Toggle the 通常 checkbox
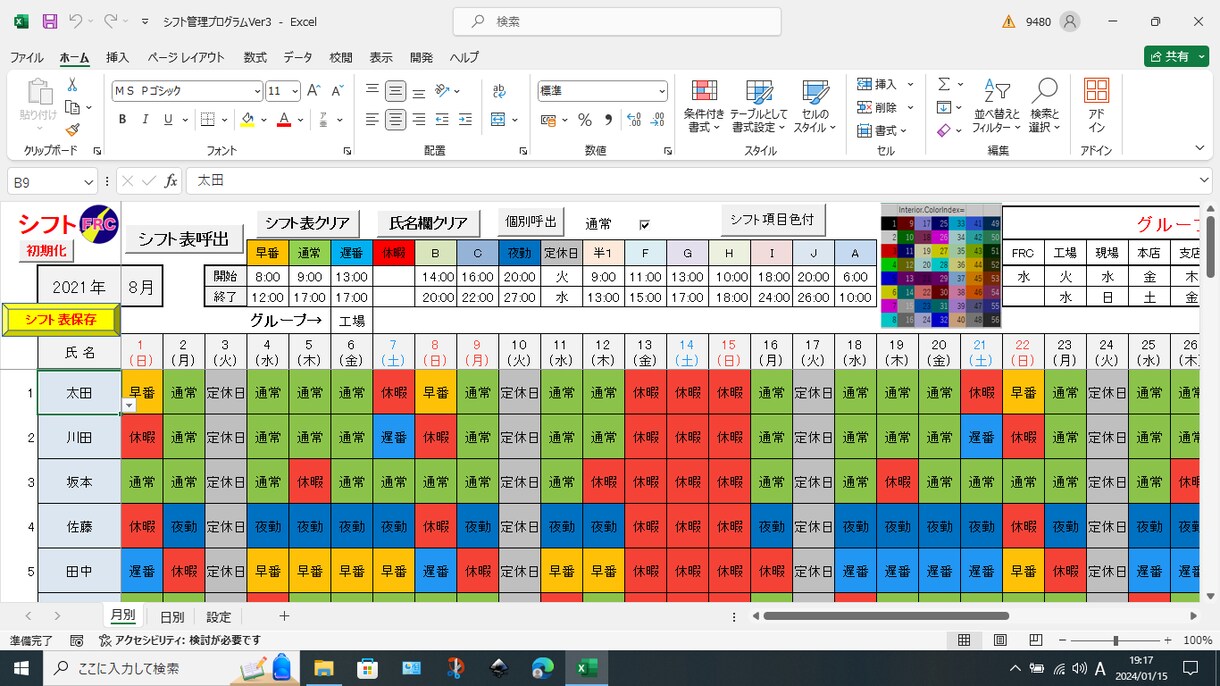The height and width of the screenshot is (686, 1220). (x=644, y=225)
